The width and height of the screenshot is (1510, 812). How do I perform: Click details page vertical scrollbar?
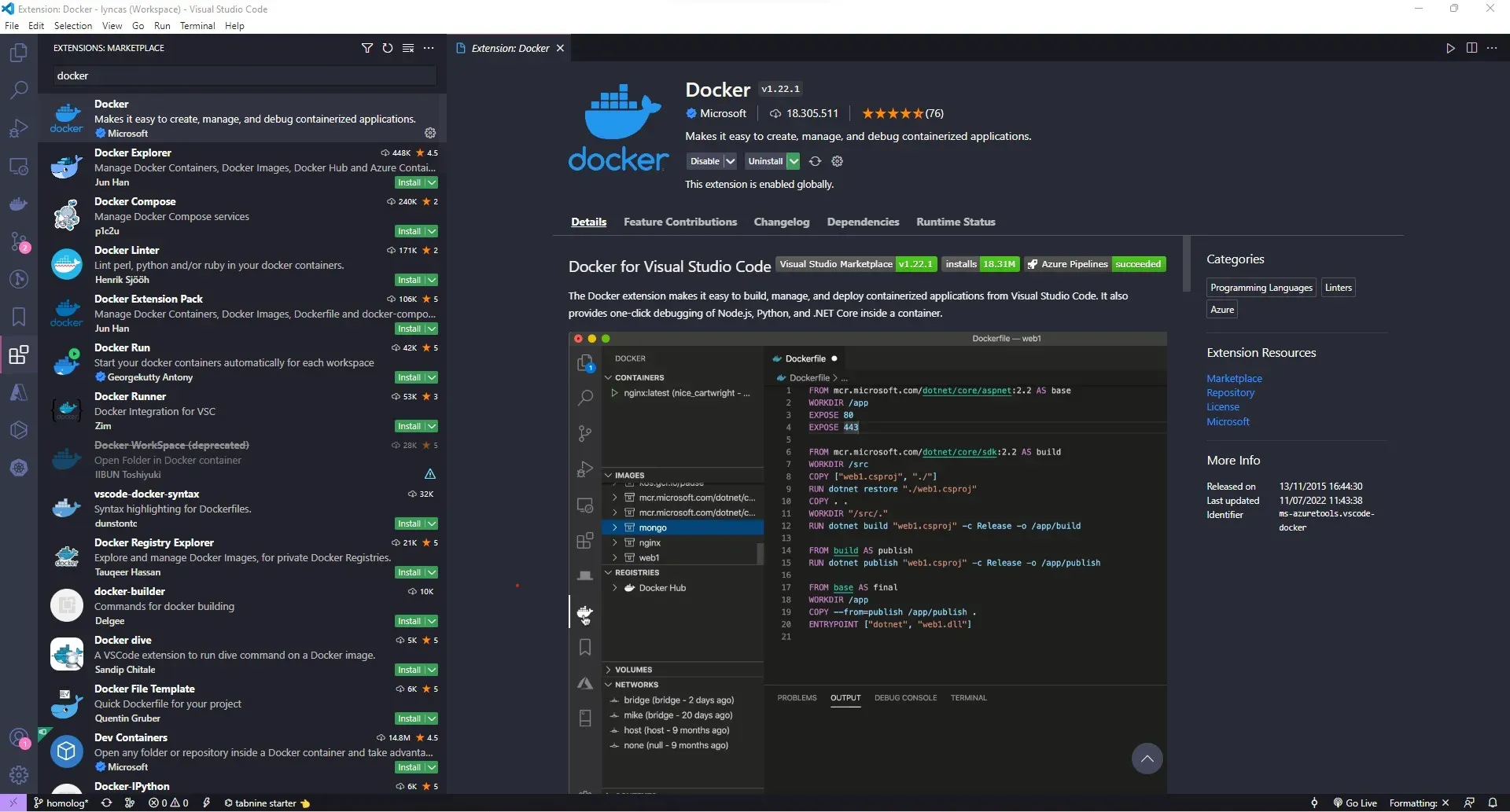point(1186,263)
